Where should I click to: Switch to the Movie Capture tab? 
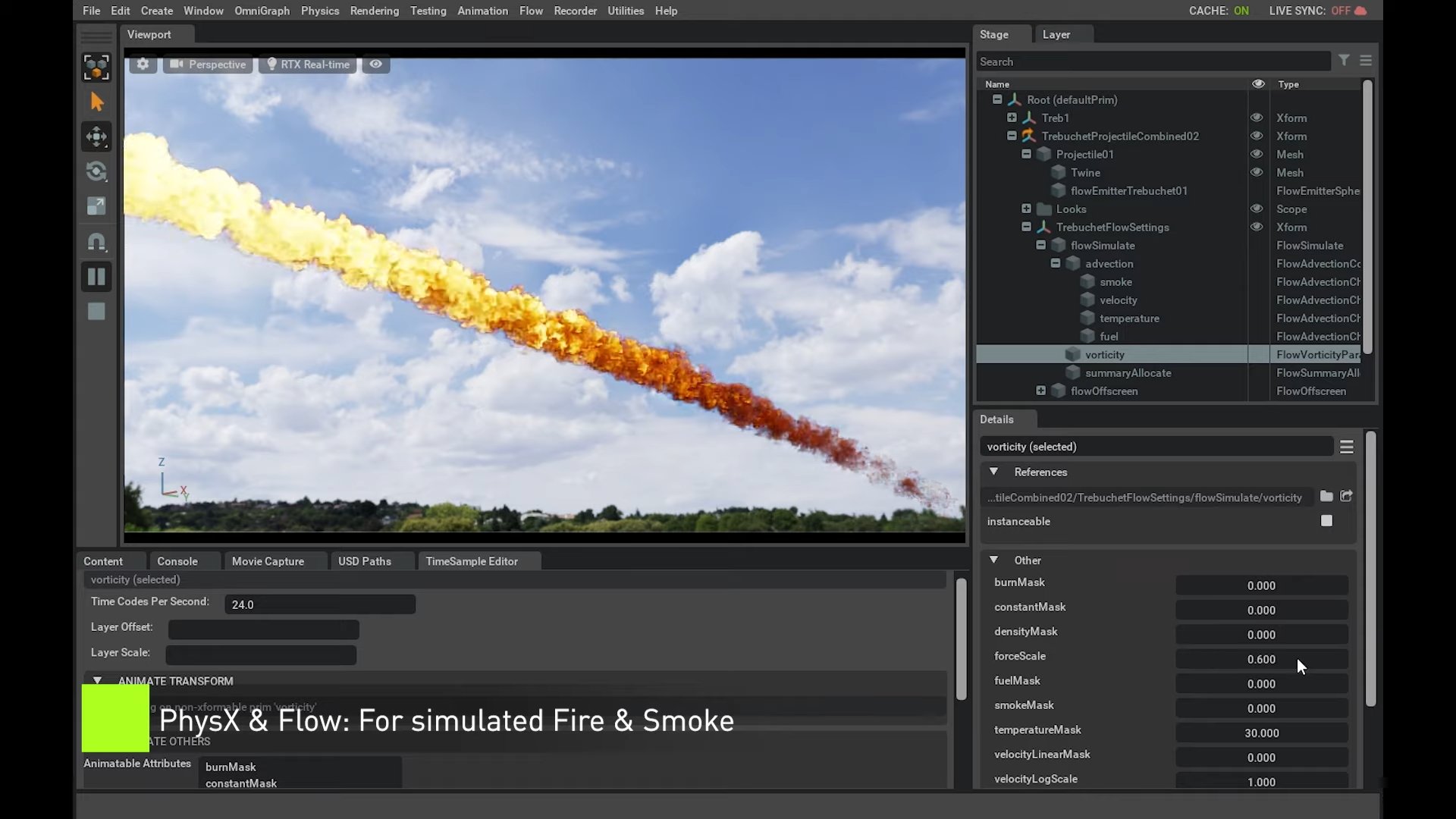click(268, 561)
